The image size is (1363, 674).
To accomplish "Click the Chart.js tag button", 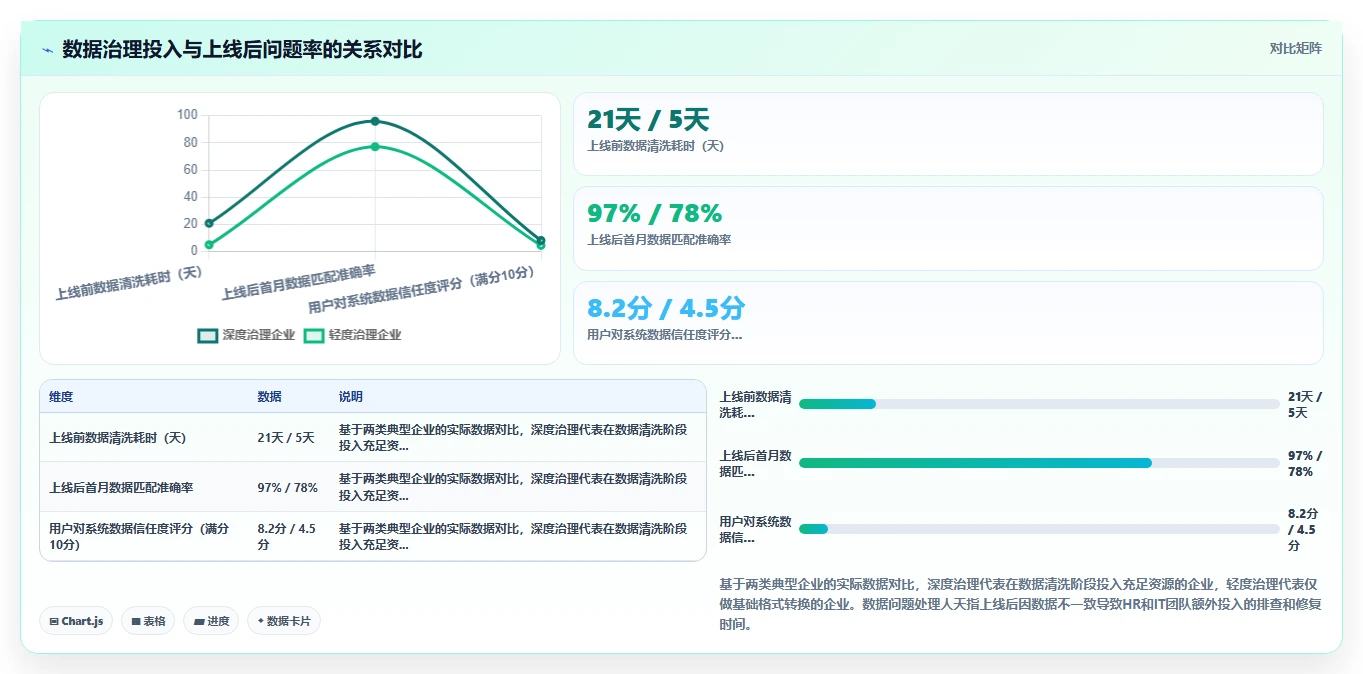I will (77, 621).
